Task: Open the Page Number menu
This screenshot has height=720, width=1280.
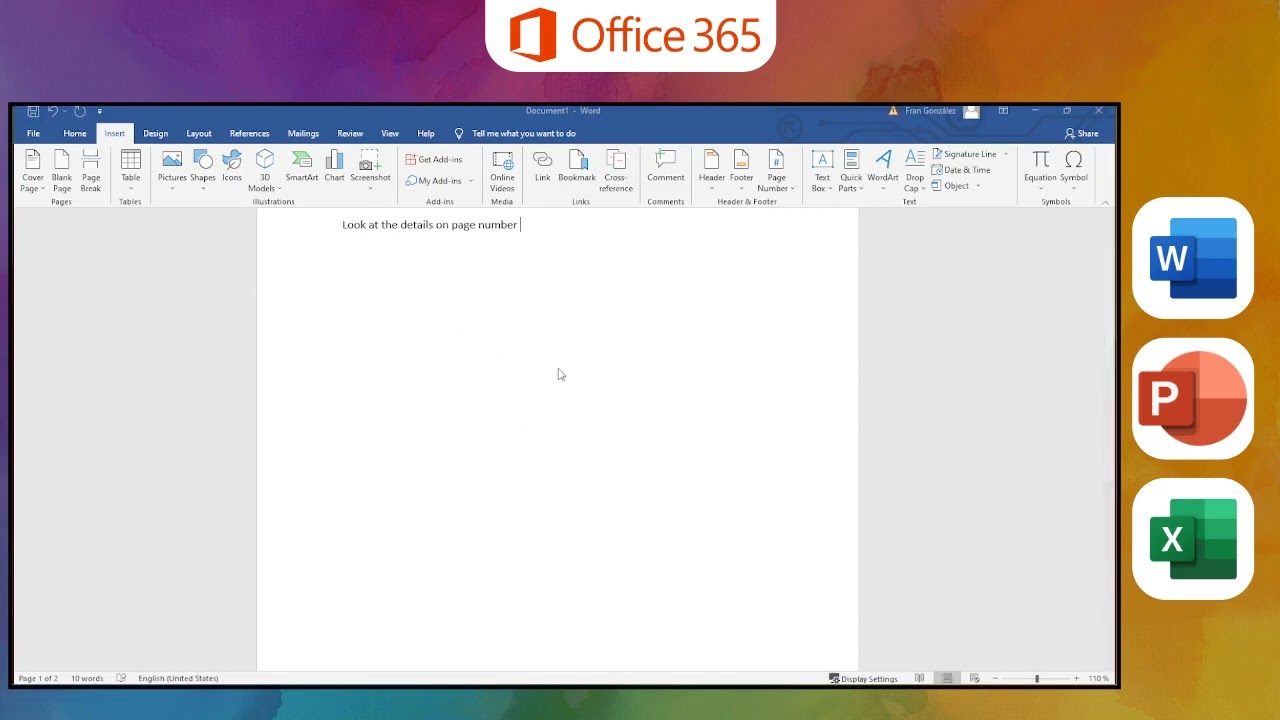Action: pos(776,171)
